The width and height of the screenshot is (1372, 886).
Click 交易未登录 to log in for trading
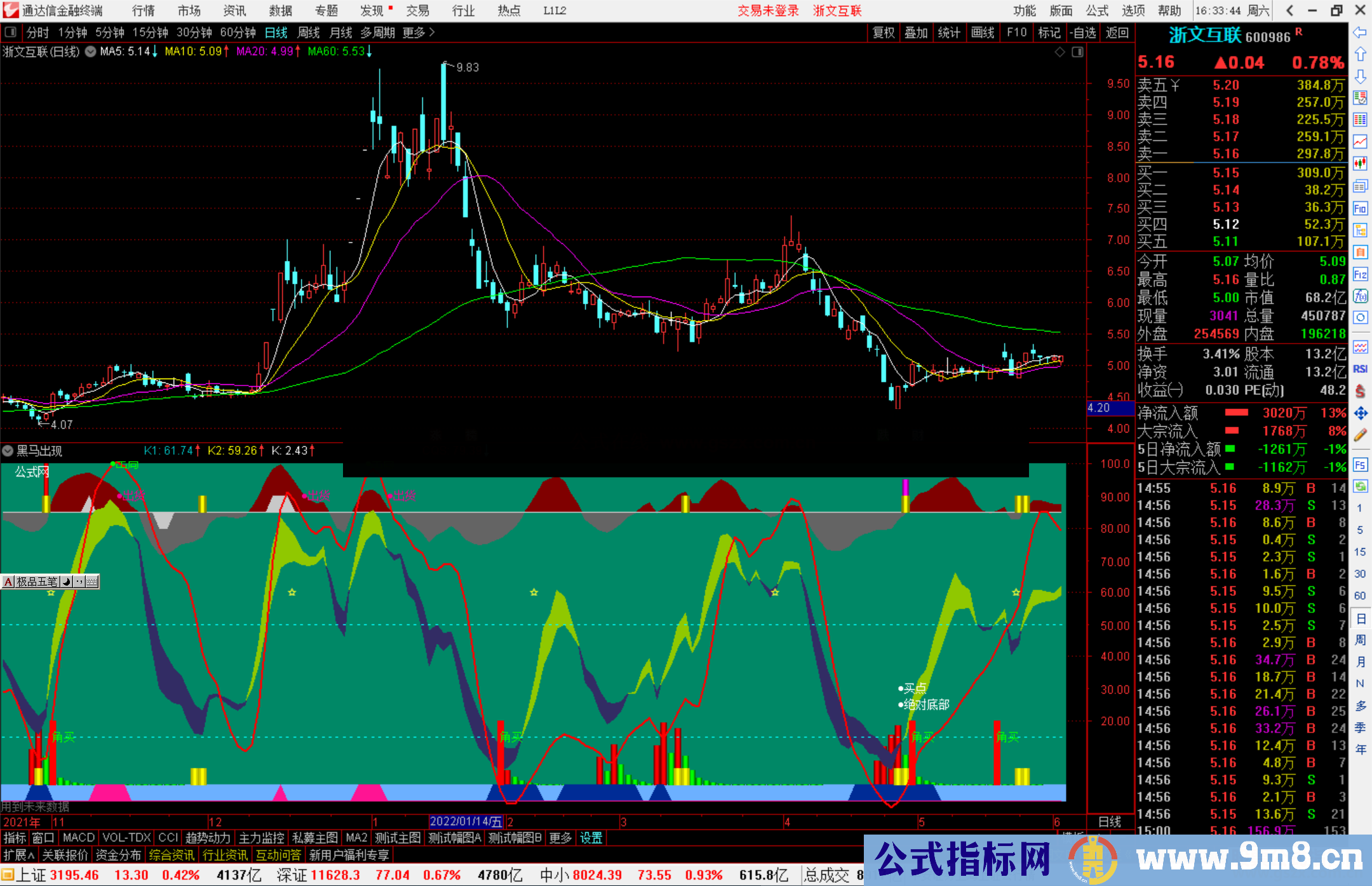[768, 11]
